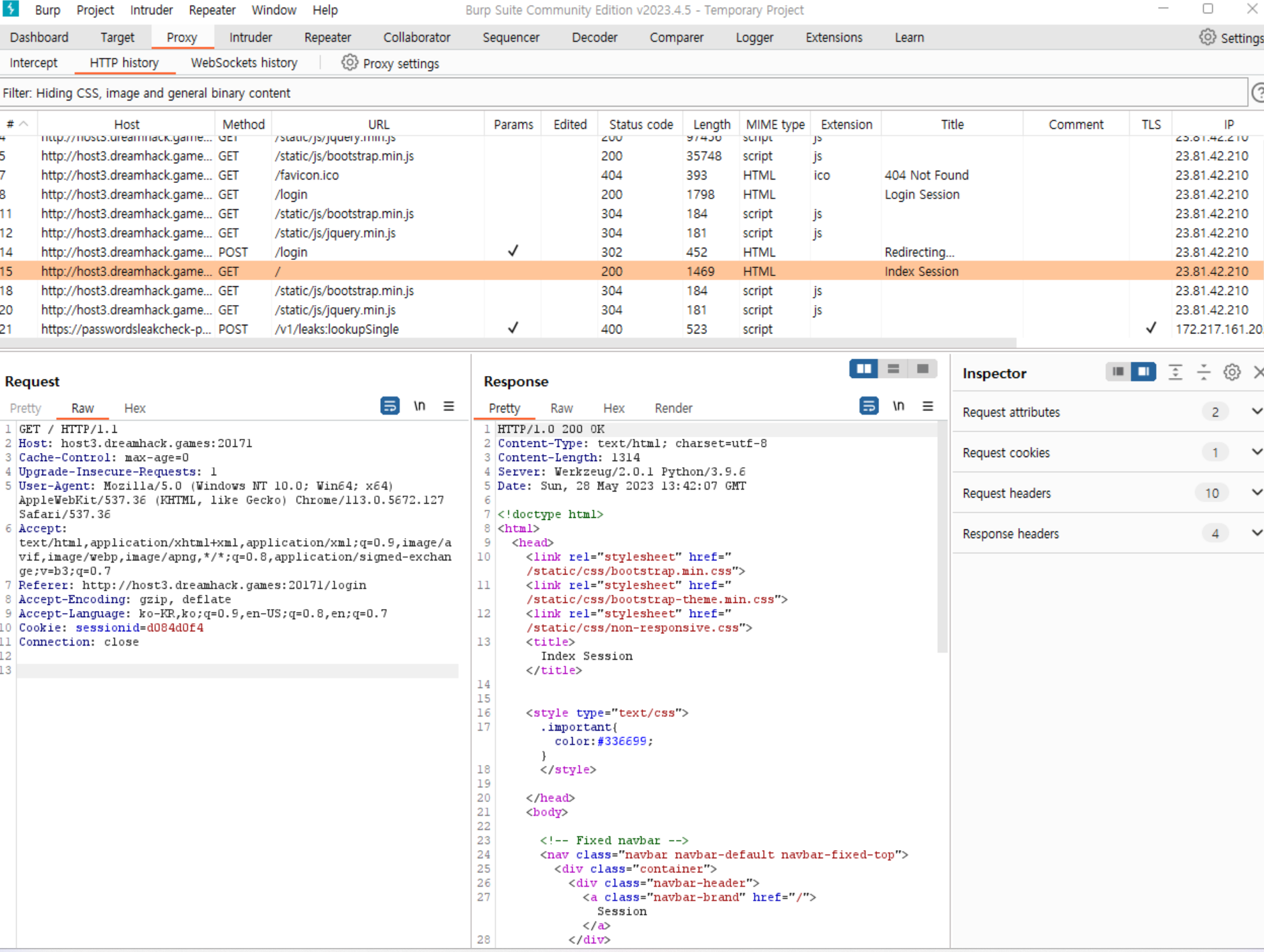Viewport: 1264px width, 952px height.
Task: Switch to the Intercept sub-tab
Action: pos(34,63)
